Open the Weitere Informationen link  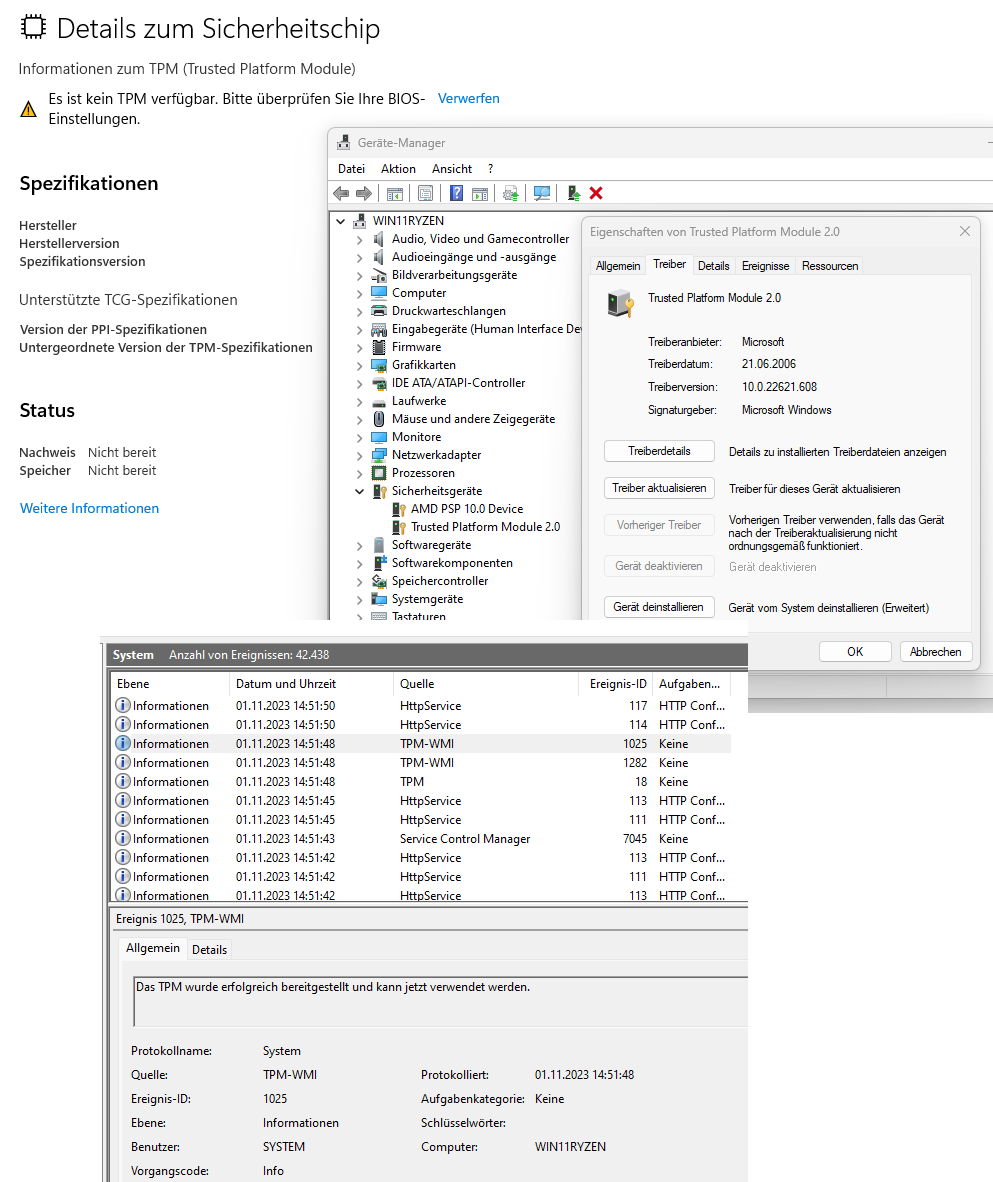point(89,508)
